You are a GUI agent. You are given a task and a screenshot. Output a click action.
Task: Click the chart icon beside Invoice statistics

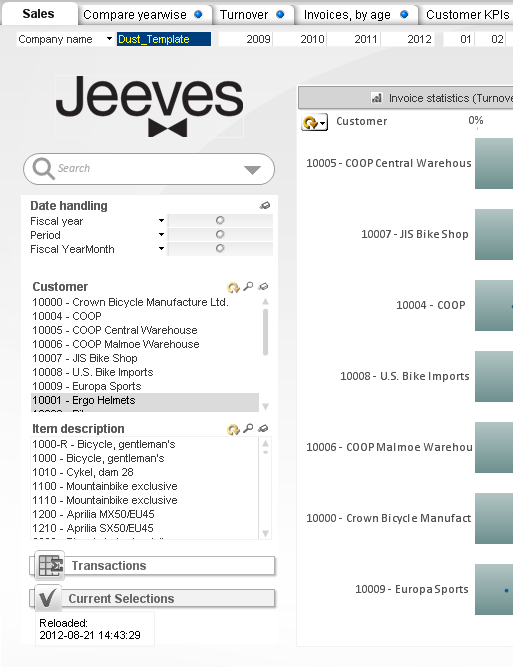pos(377,98)
